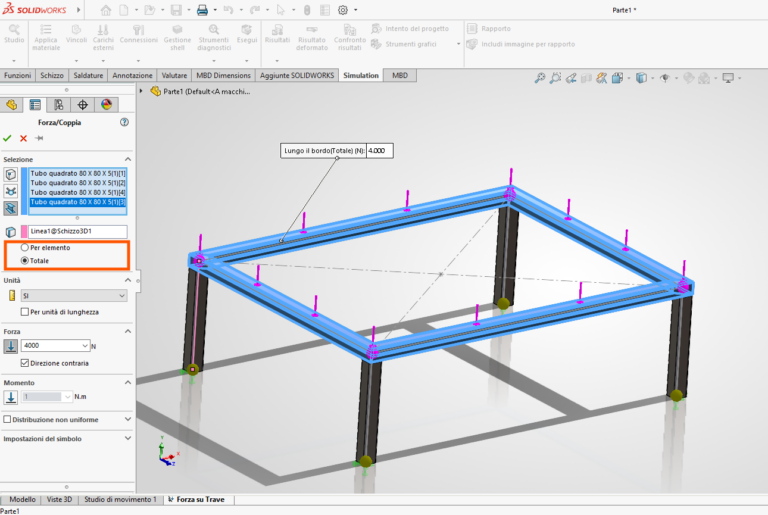The image size is (768, 515).
Task: Tick the Distribuzione non uniforme checkbox
Action: pyautogui.click(x=8, y=419)
